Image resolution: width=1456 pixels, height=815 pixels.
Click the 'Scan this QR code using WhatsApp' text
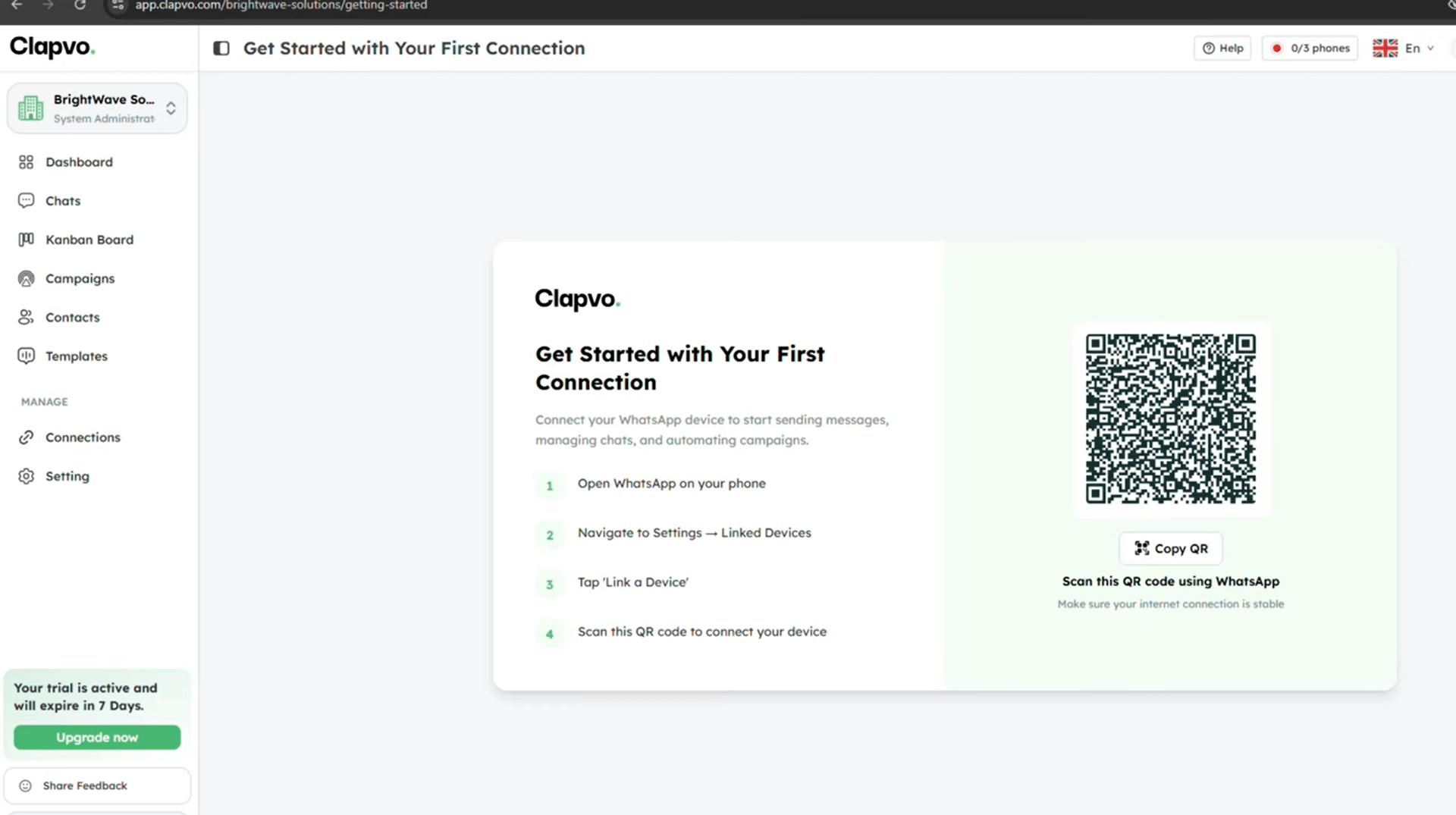click(1171, 581)
